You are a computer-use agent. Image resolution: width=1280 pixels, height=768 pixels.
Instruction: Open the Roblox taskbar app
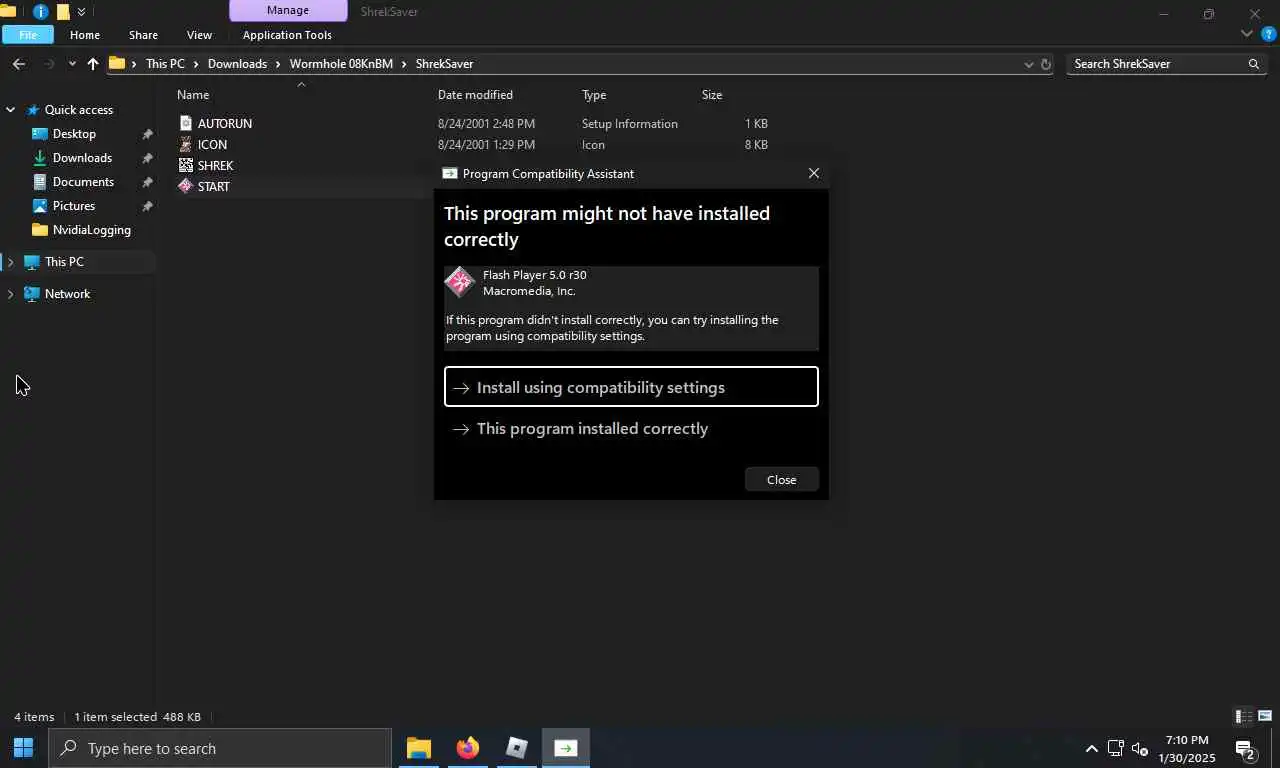pos(516,748)
